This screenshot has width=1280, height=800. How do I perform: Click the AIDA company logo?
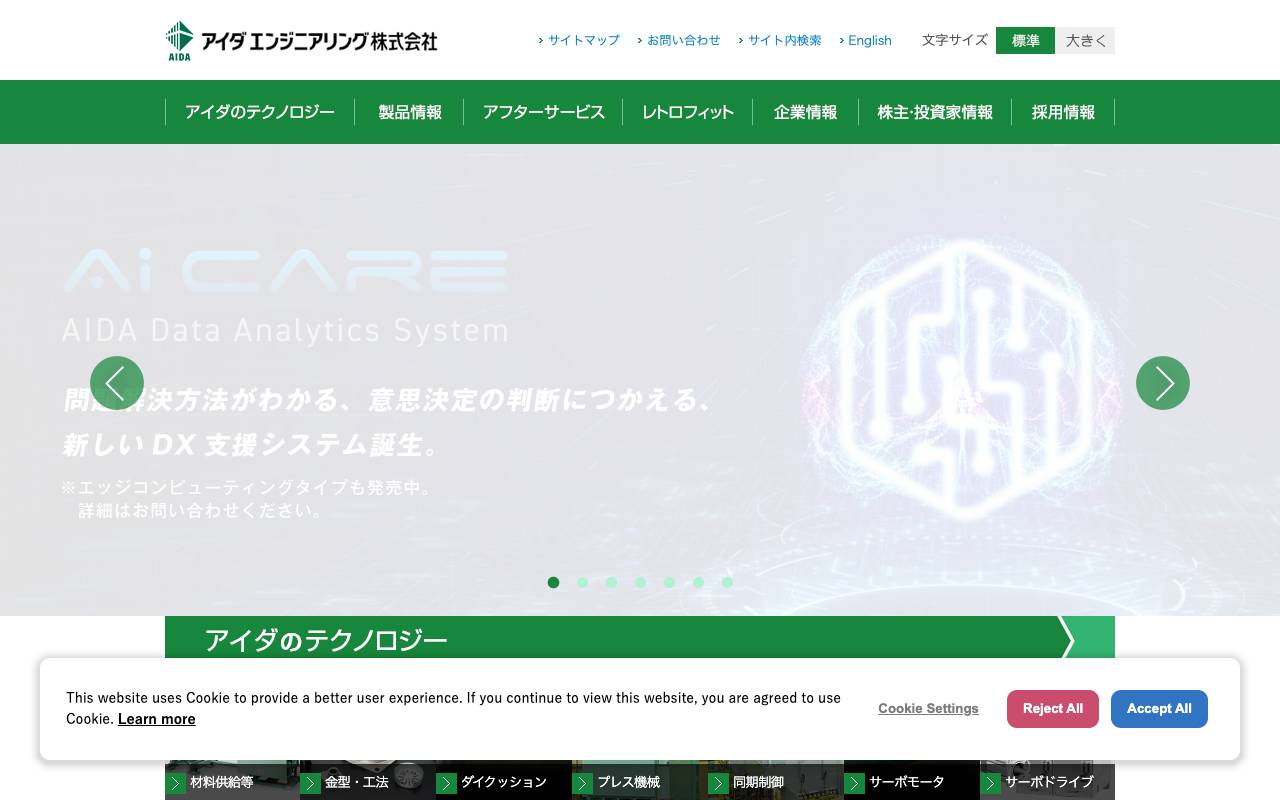pyautogui.click(x=300, y=40)
